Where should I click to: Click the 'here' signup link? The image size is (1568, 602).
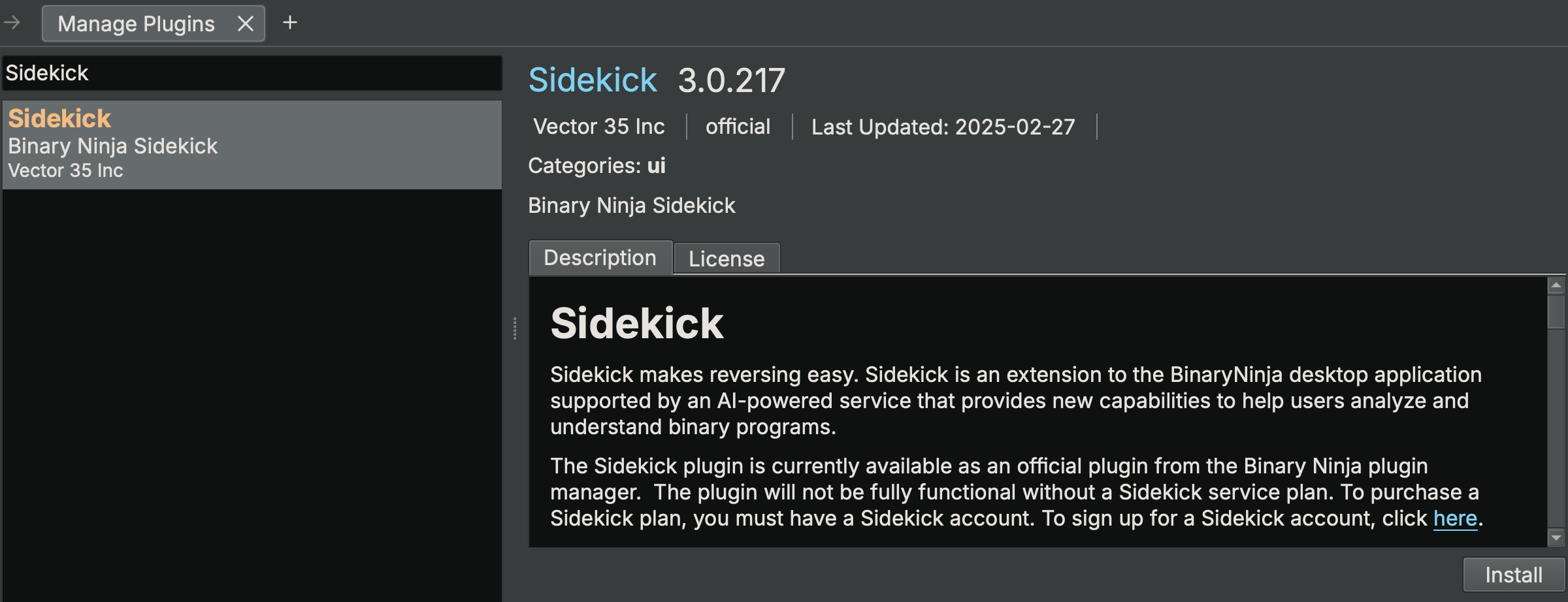tap(1455, 518)
